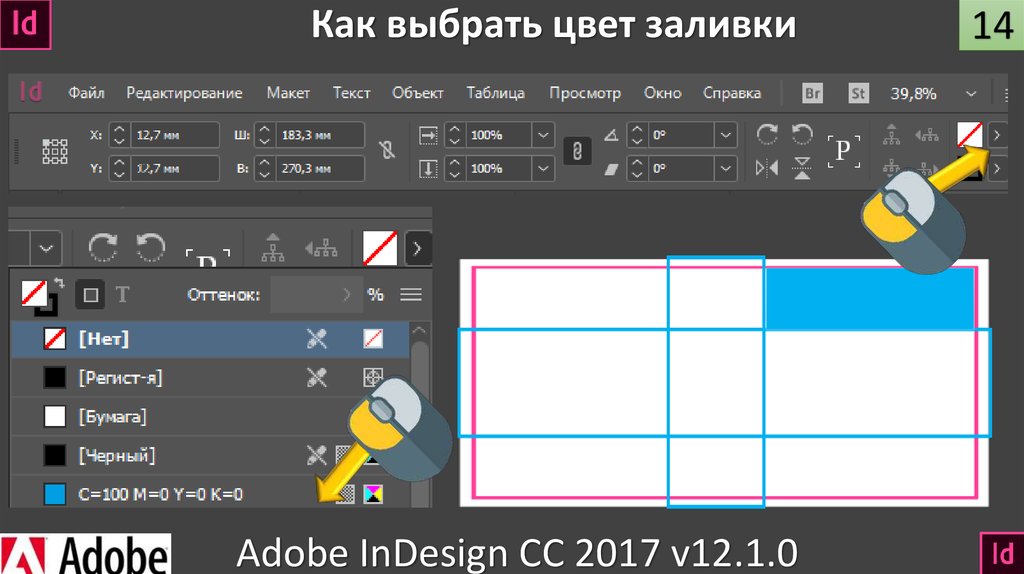Open the Swatches panel hamburger menu

pos(411,295)
